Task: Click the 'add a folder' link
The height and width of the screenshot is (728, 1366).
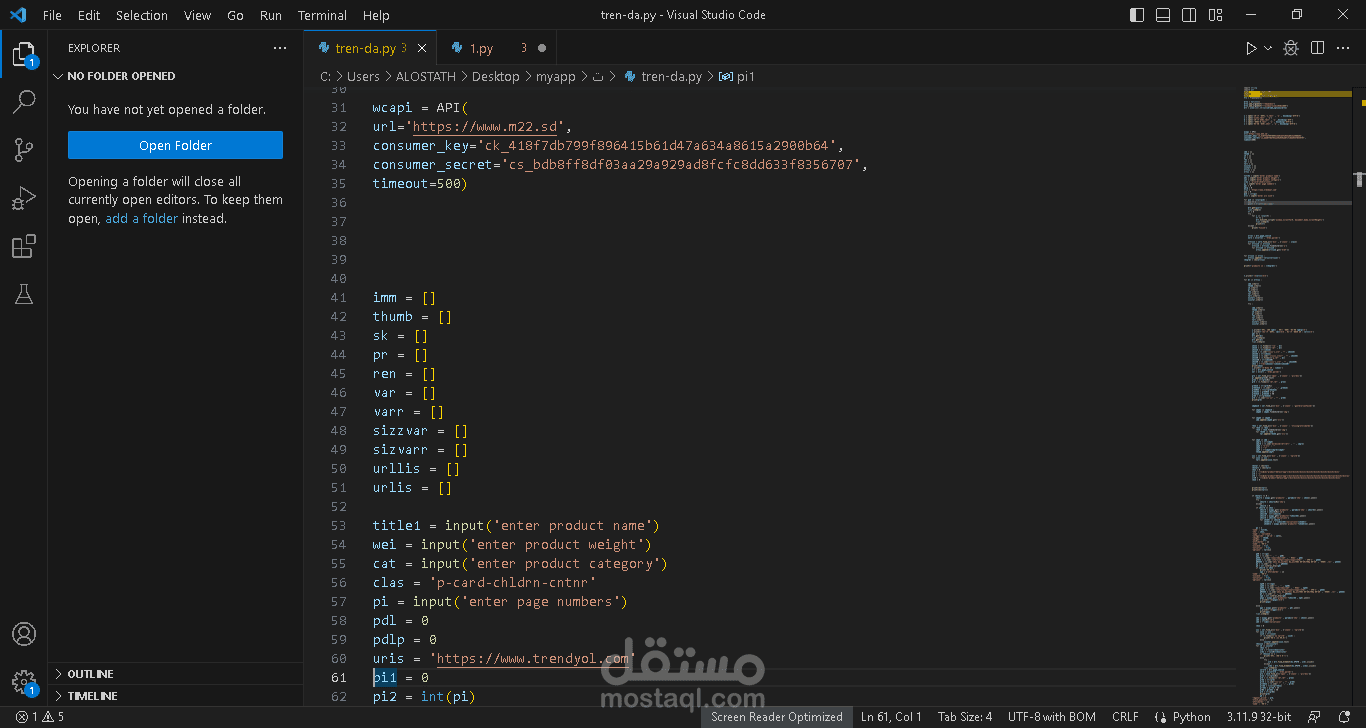Action: coord(141,218)
